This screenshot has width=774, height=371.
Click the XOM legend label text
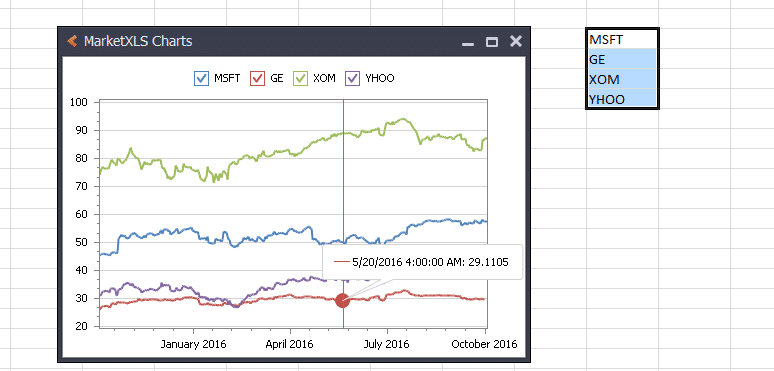coord(324,78)
